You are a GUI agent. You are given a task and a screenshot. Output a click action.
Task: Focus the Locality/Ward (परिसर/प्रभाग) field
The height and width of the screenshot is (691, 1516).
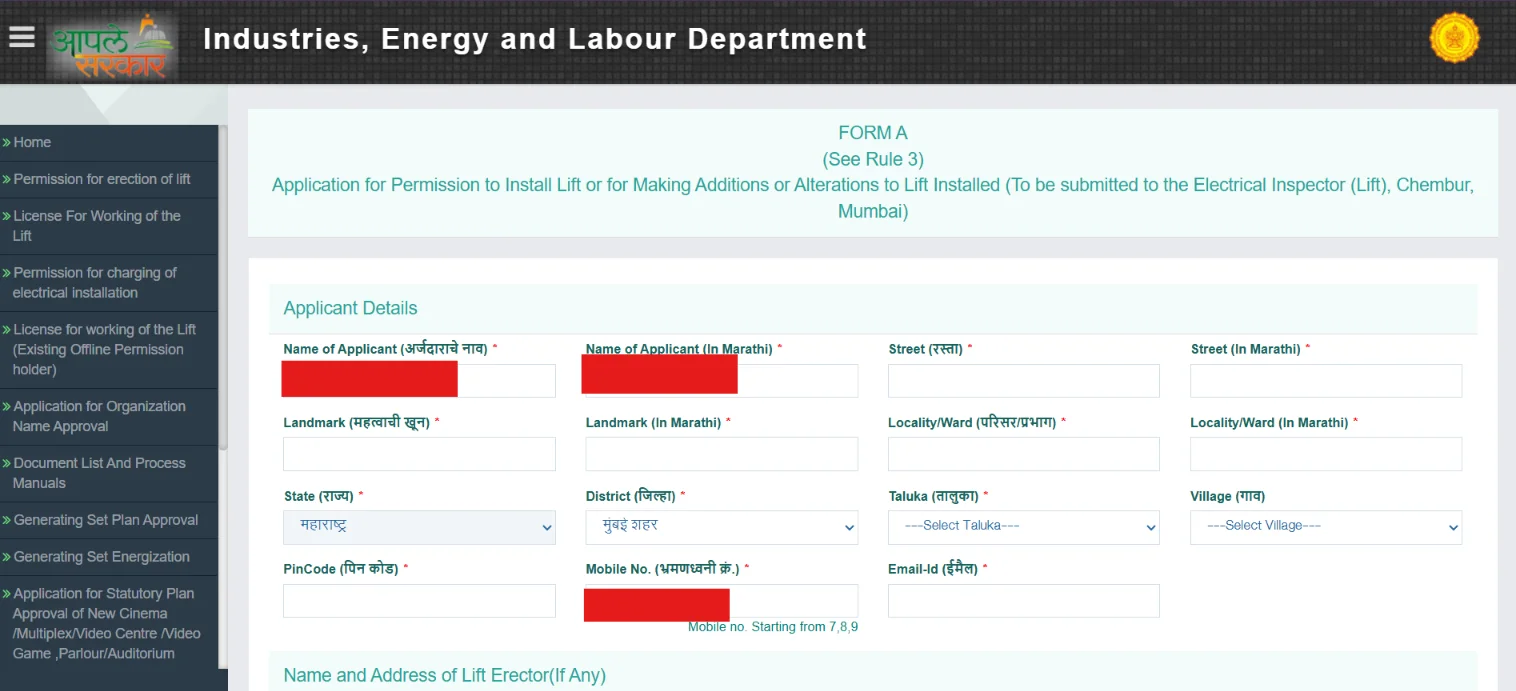(x=1024, y=454)
